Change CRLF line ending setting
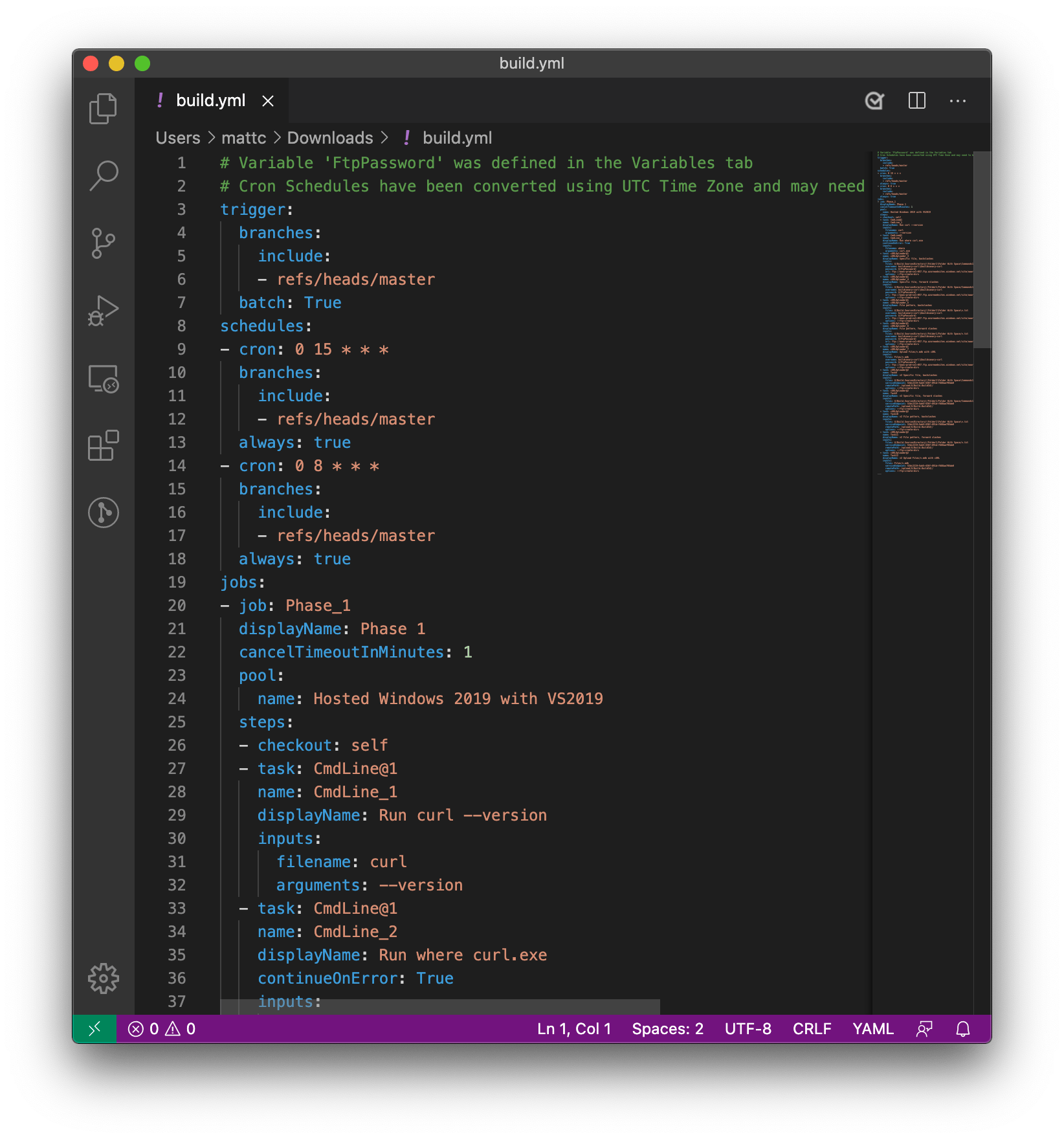Viewport: 1064px width, 1139px height. click(812, 1028)
